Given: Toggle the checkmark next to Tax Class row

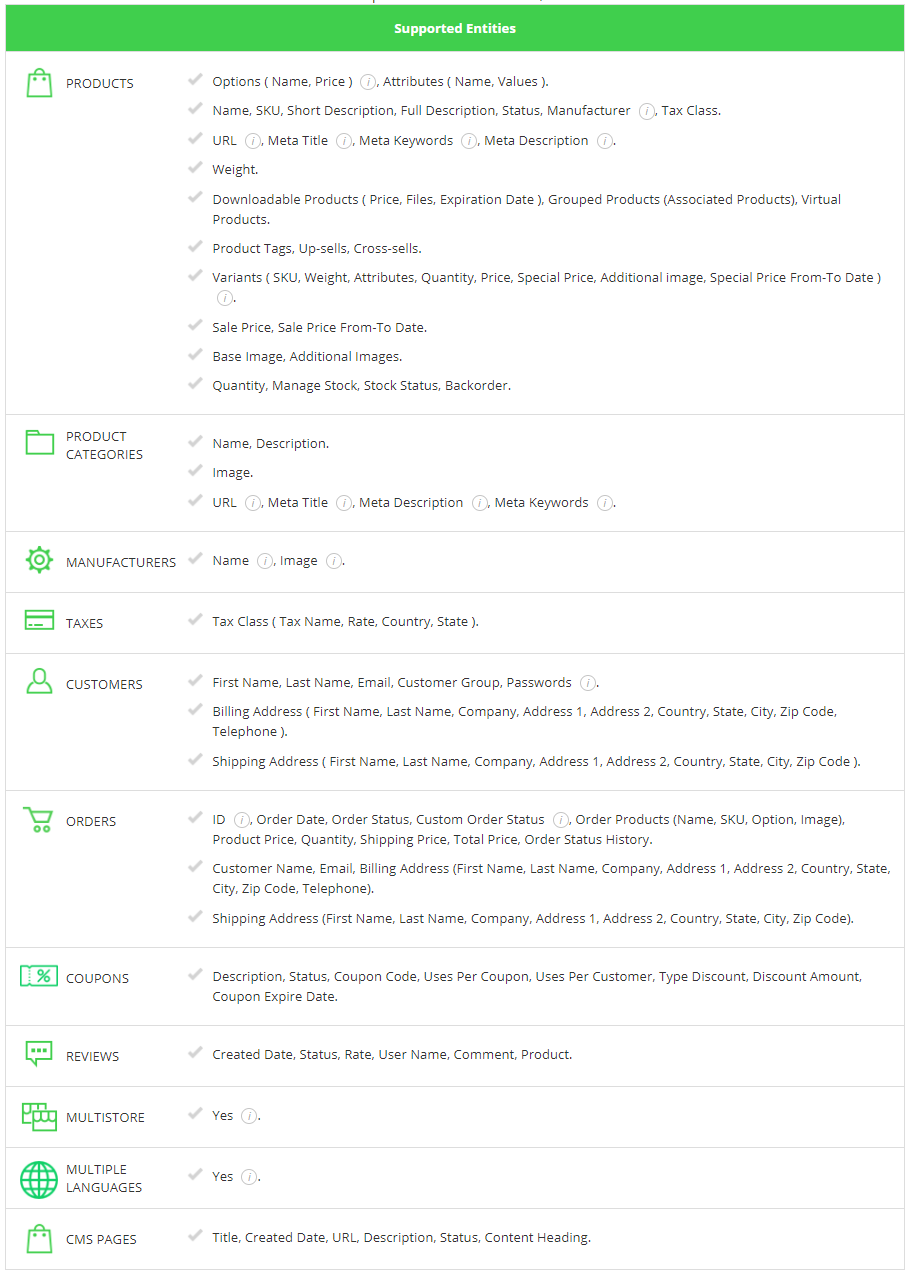Looking at the screenshot, I should click(195, 620).
